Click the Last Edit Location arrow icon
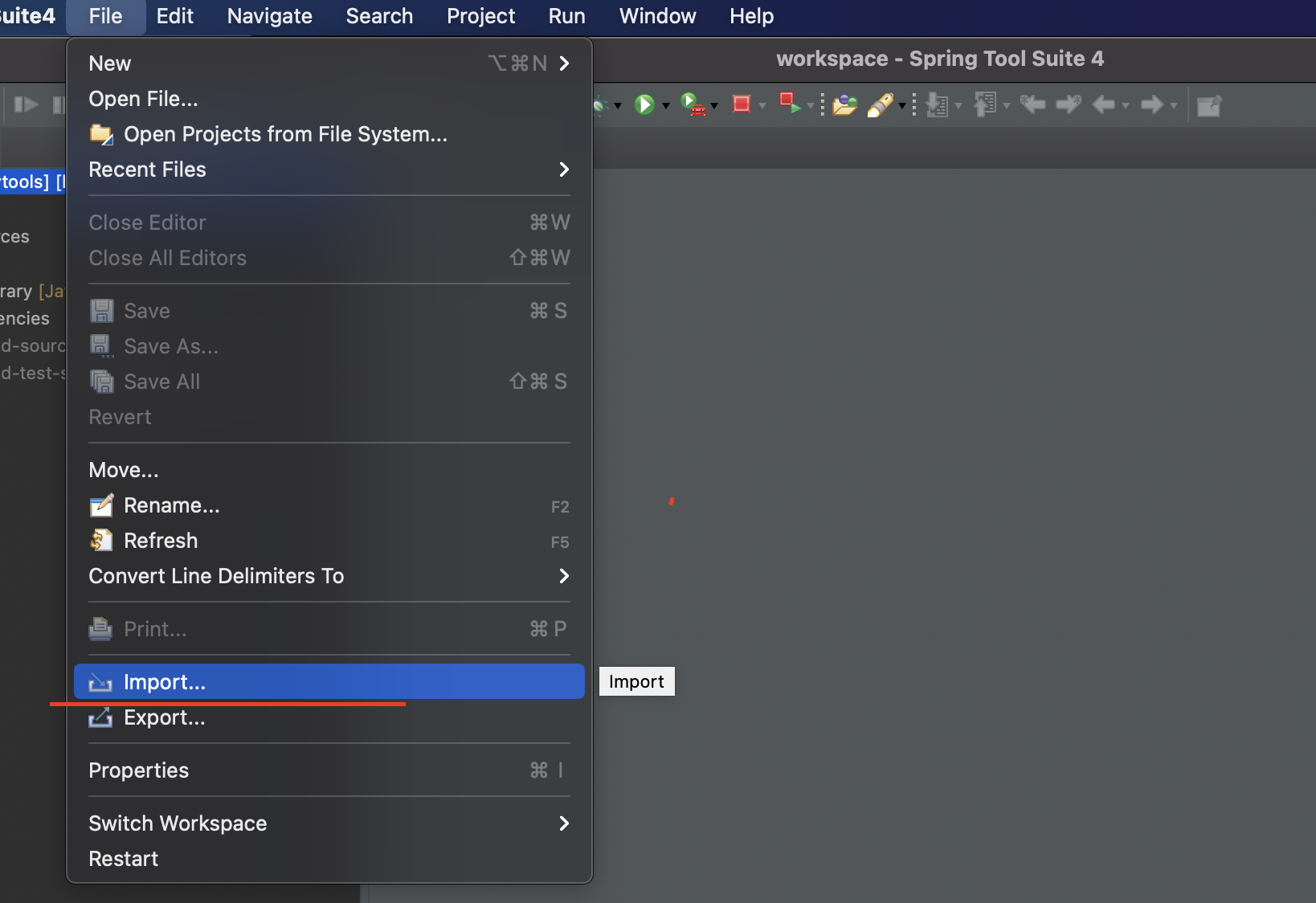The image size is (1316, 903). pyautogui.click(x=1033, y=104)
